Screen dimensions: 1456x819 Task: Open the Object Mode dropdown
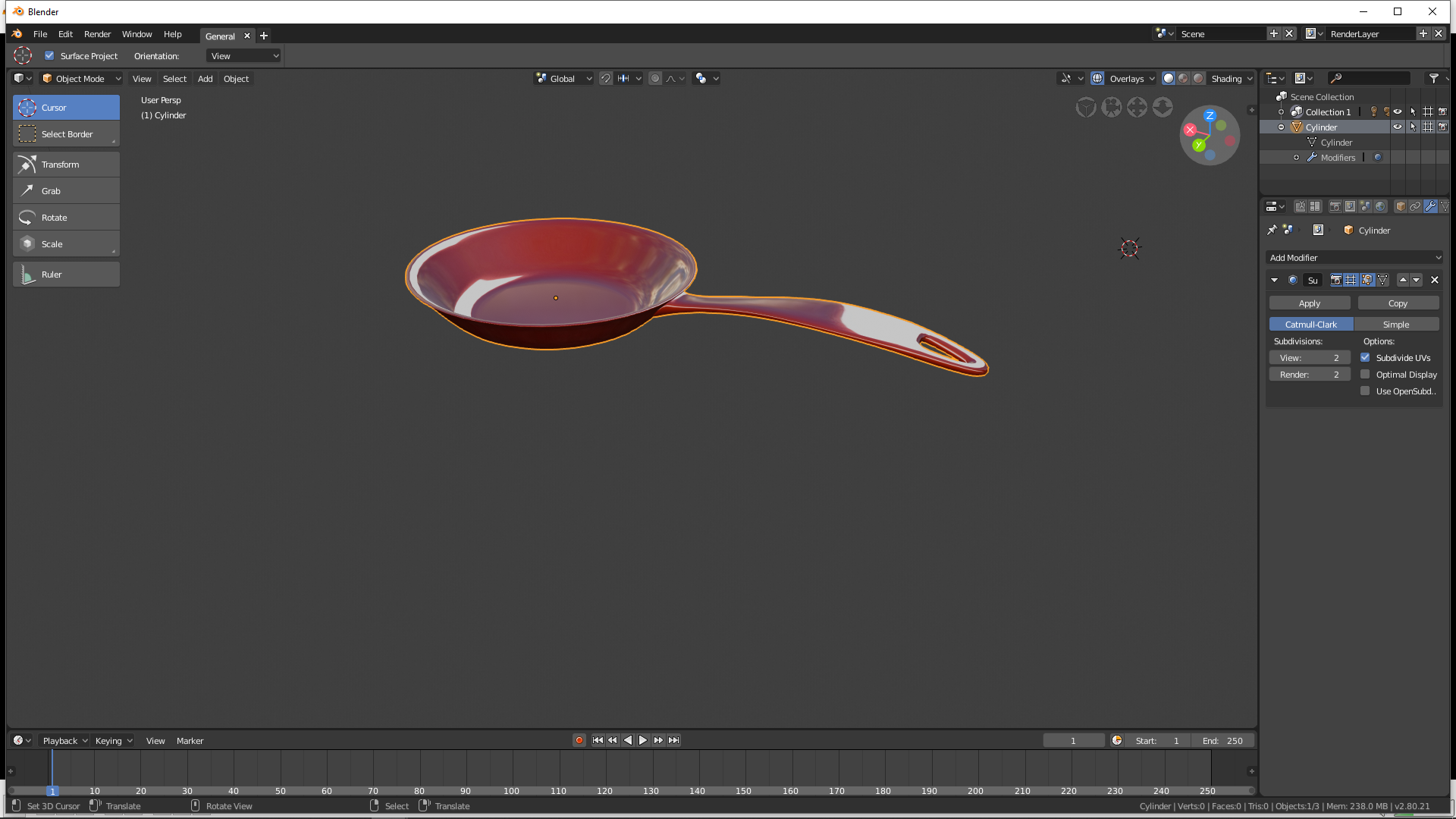click(x=80, y=78)
